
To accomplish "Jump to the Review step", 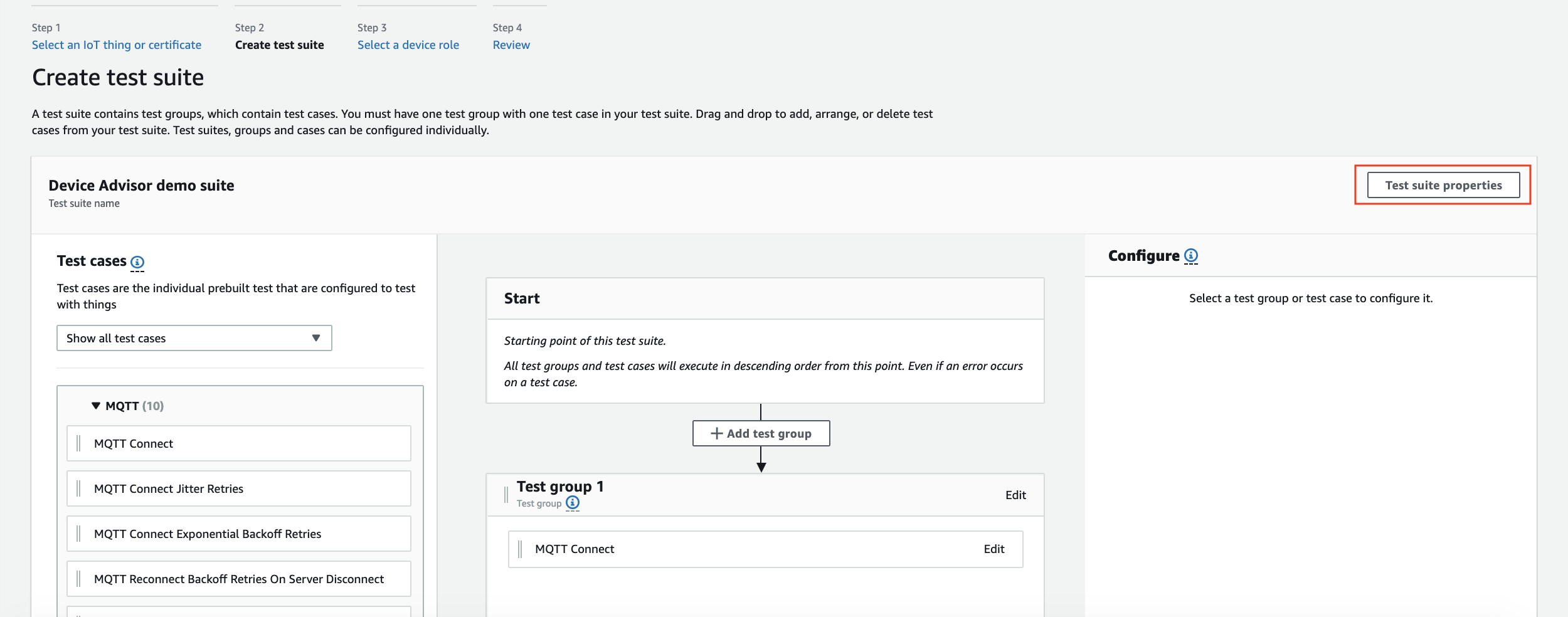I will click(x=511, y=45).
